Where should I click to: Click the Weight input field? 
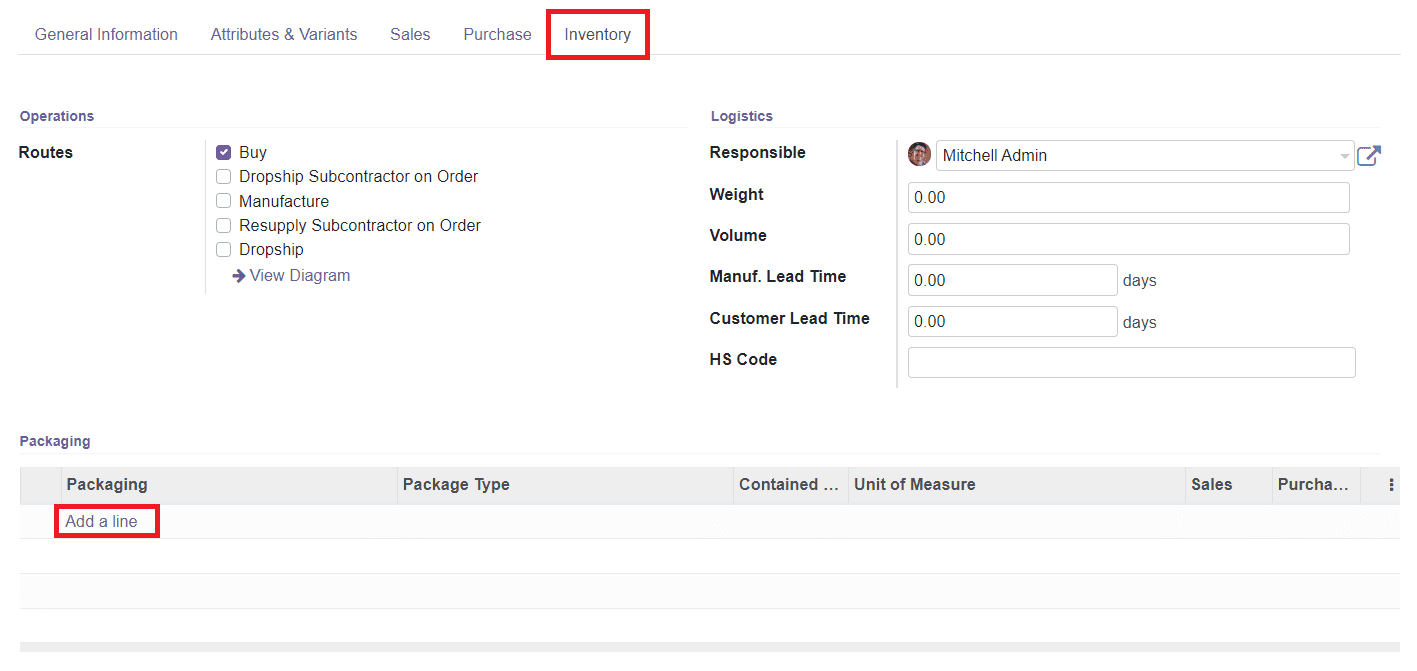pos(1128,197)
